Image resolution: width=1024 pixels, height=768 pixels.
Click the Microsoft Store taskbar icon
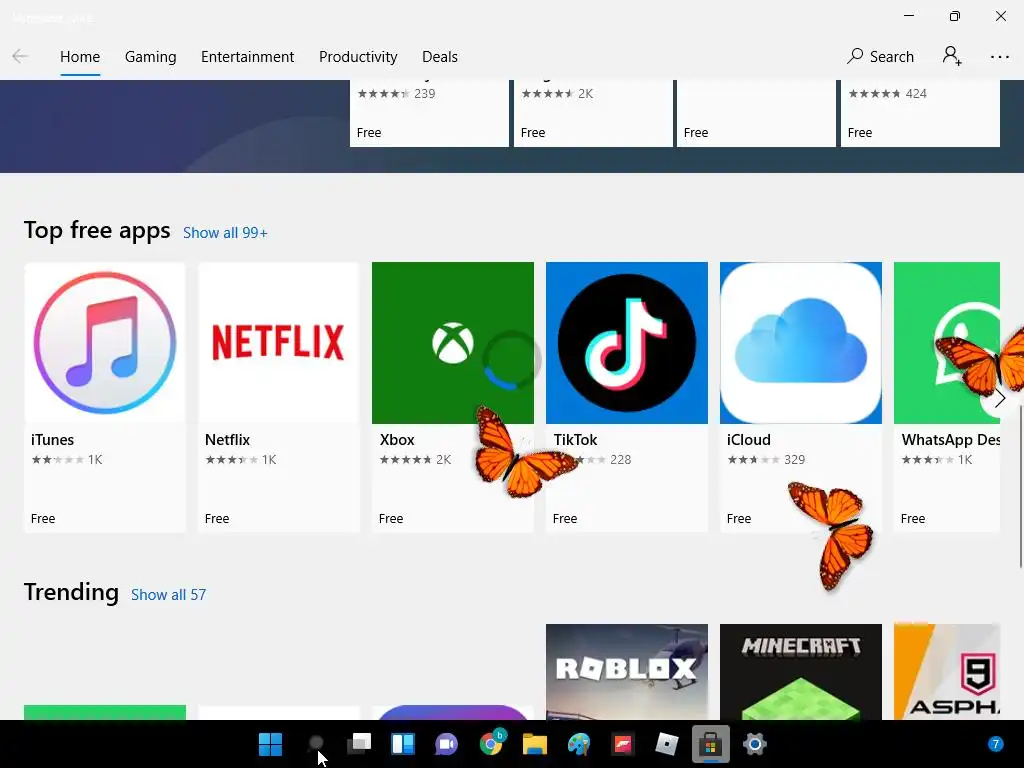pos(711,744)
